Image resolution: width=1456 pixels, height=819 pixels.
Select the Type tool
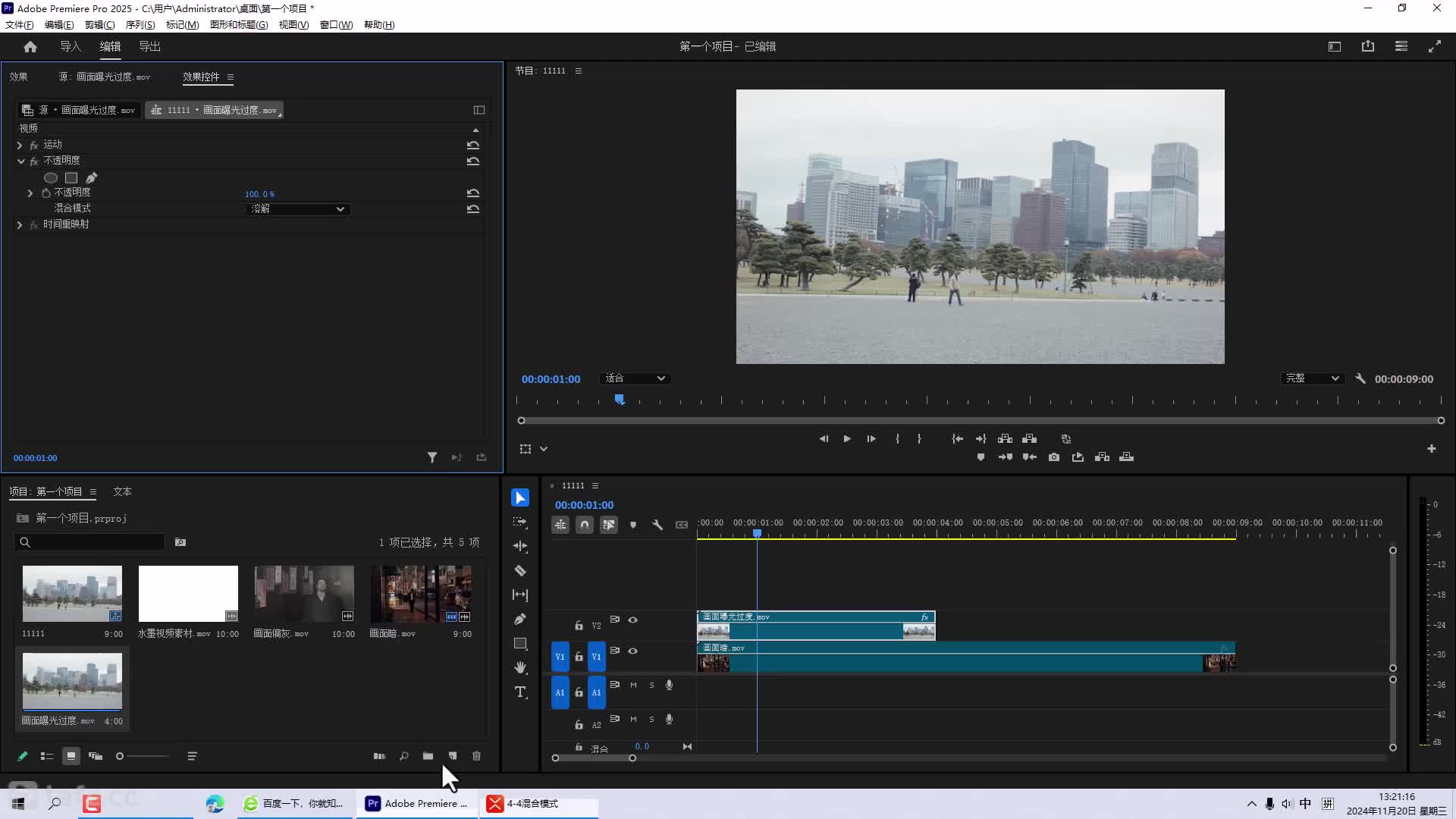(x=520, y=692)
